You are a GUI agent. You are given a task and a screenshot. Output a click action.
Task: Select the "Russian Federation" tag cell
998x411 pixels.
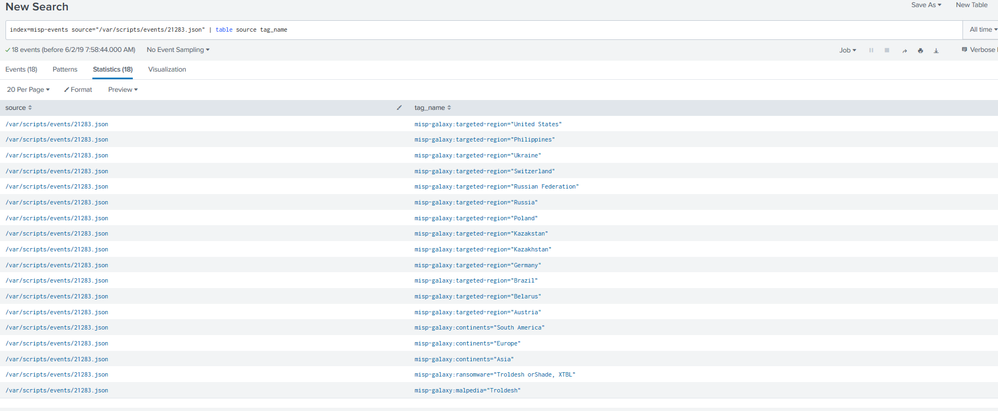point(496,186)
